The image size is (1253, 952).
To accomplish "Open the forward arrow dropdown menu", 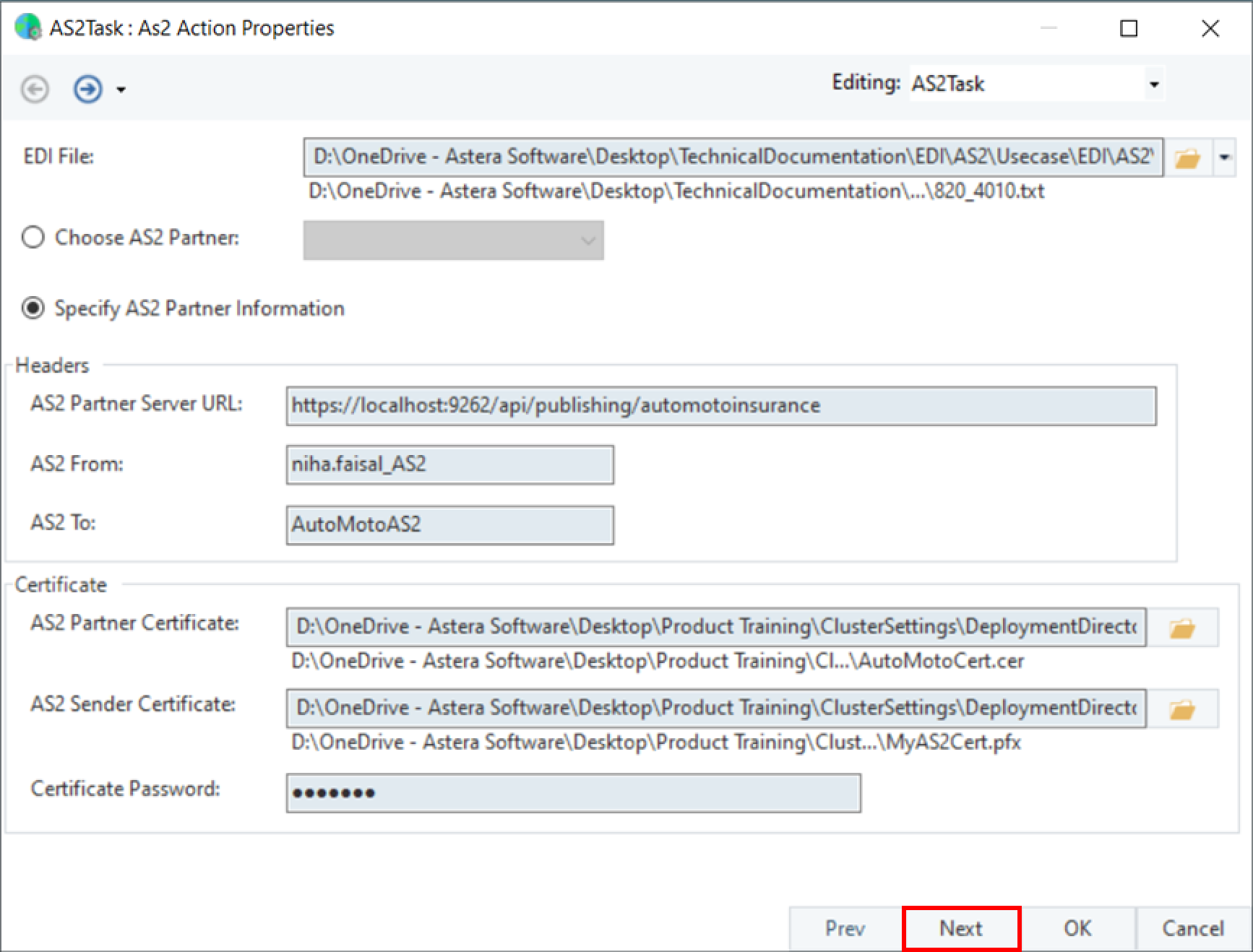I will (x=121, y=90).
